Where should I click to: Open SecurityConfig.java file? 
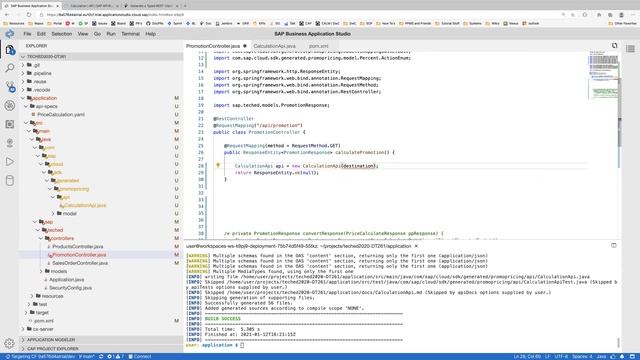pos(70,288)
